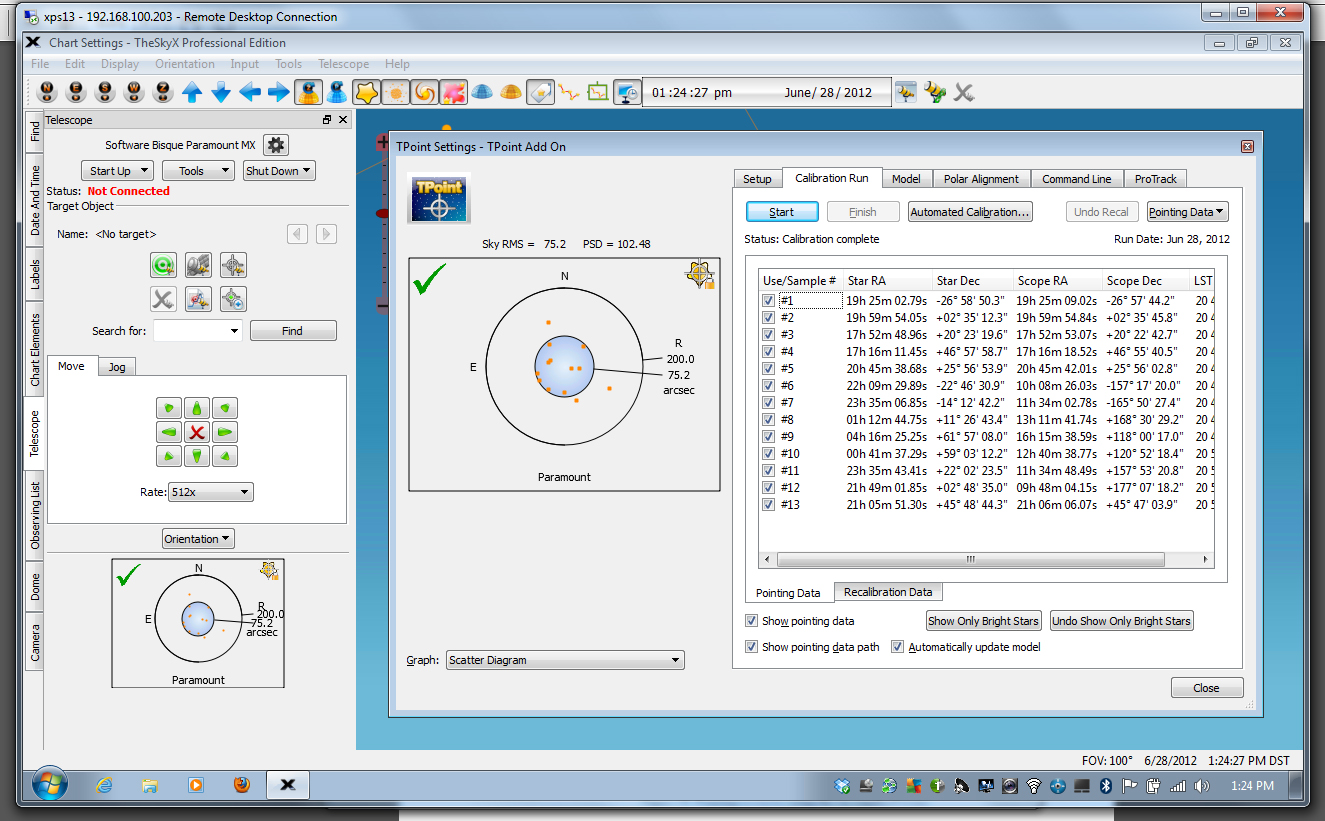Switch to the ProTrack tab
Screen dimensions: 1325x821
(x=1155, y=179)
